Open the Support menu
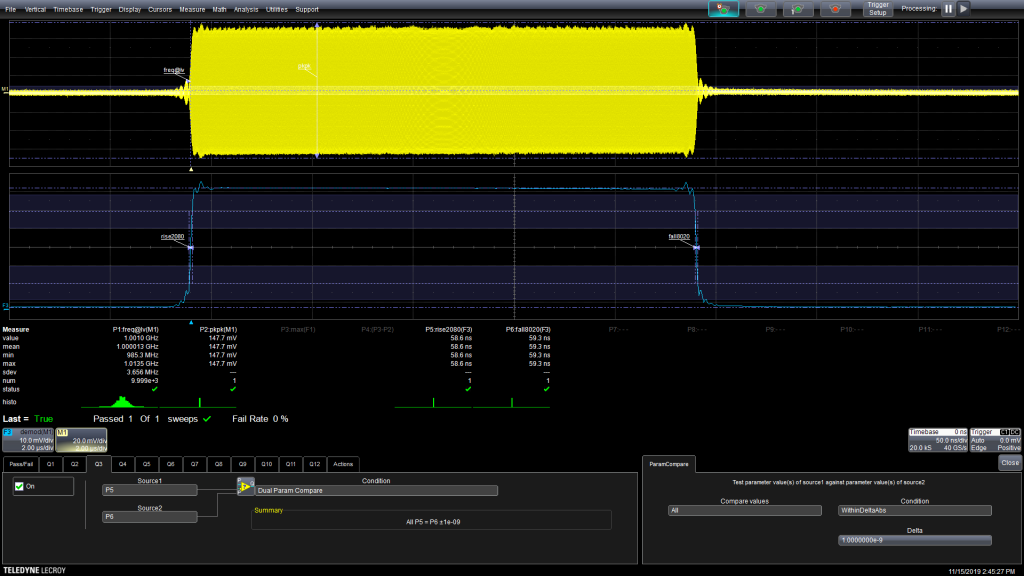The height and width of the screenshot is (576, 1024). coord(307,9)
